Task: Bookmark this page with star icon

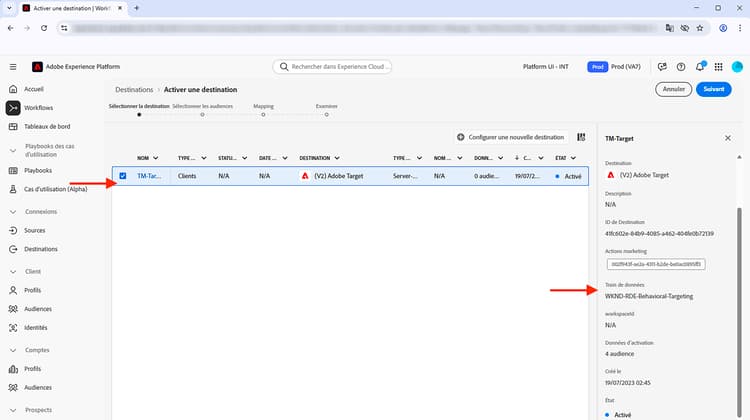Action: [700, 28]
